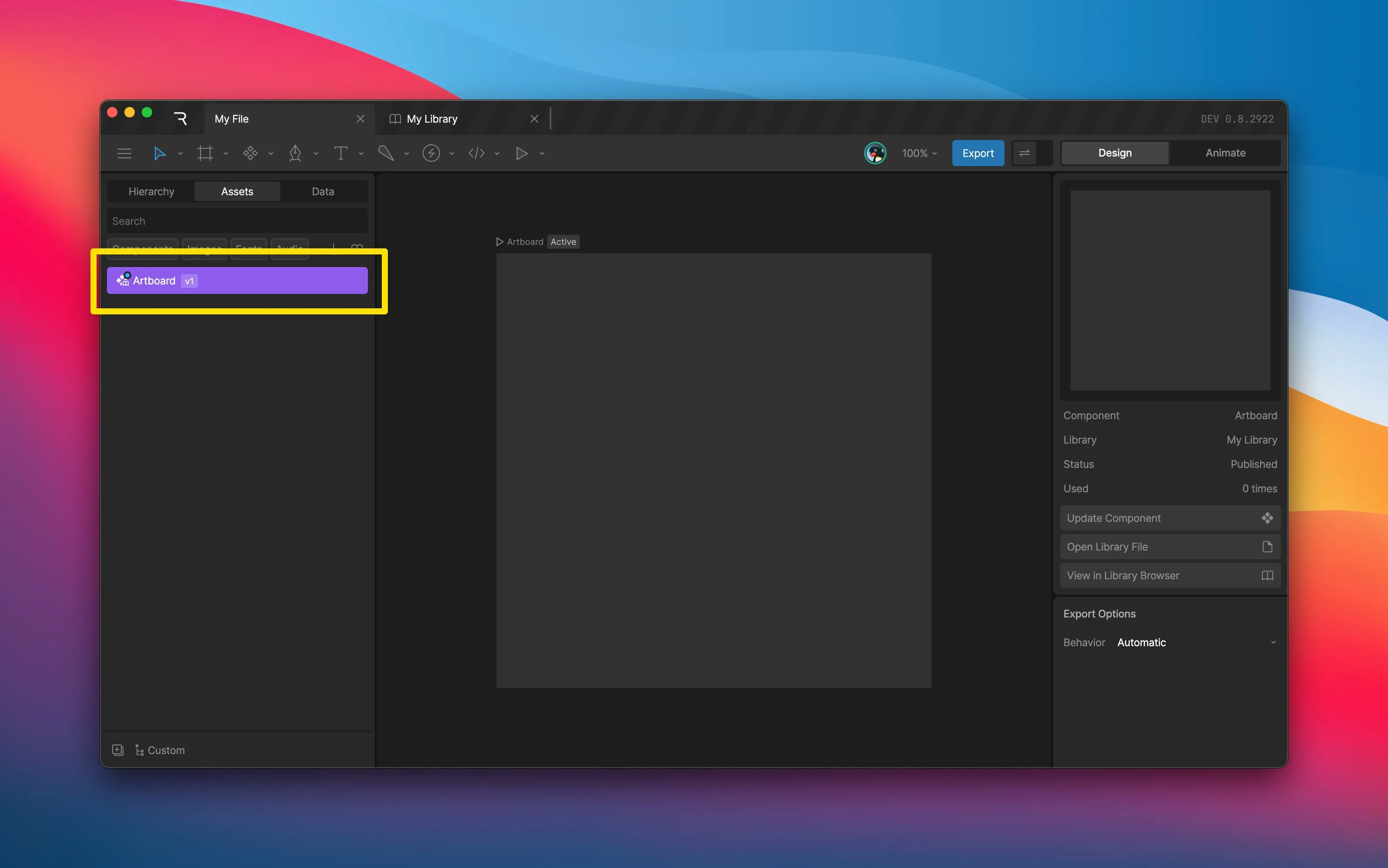Select the Bone tool

386,153
